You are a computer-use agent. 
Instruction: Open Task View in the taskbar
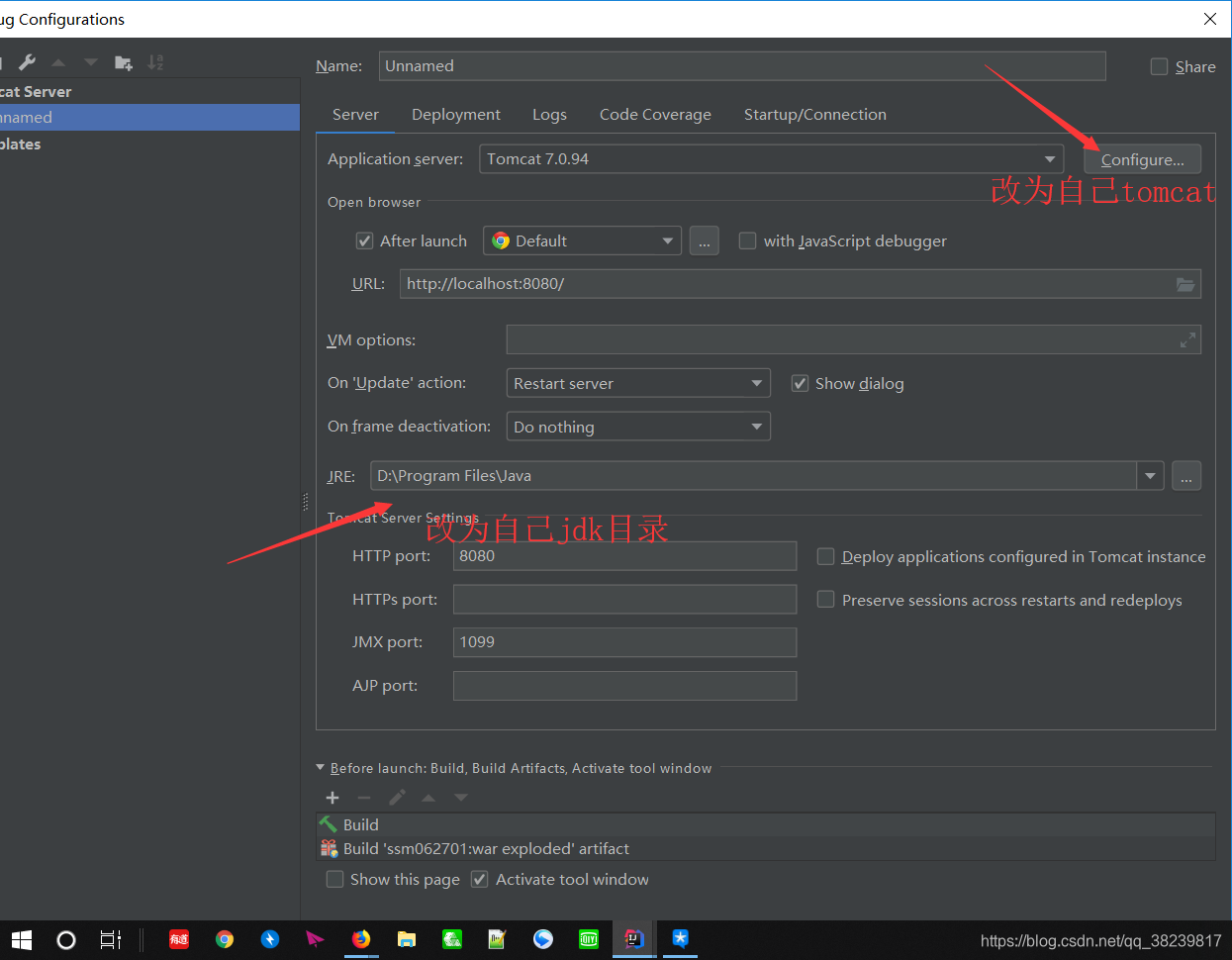tap(111, 940)
